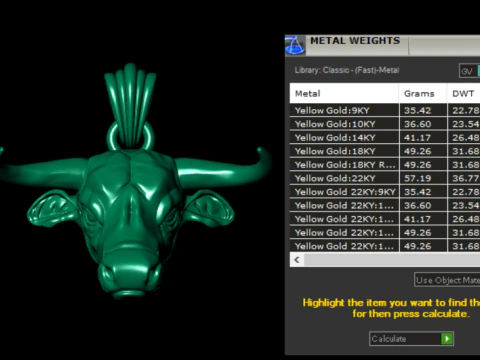The image size is (480, 360).
Task: Select the Yellow Gold:9KY row
Action: 385,110
